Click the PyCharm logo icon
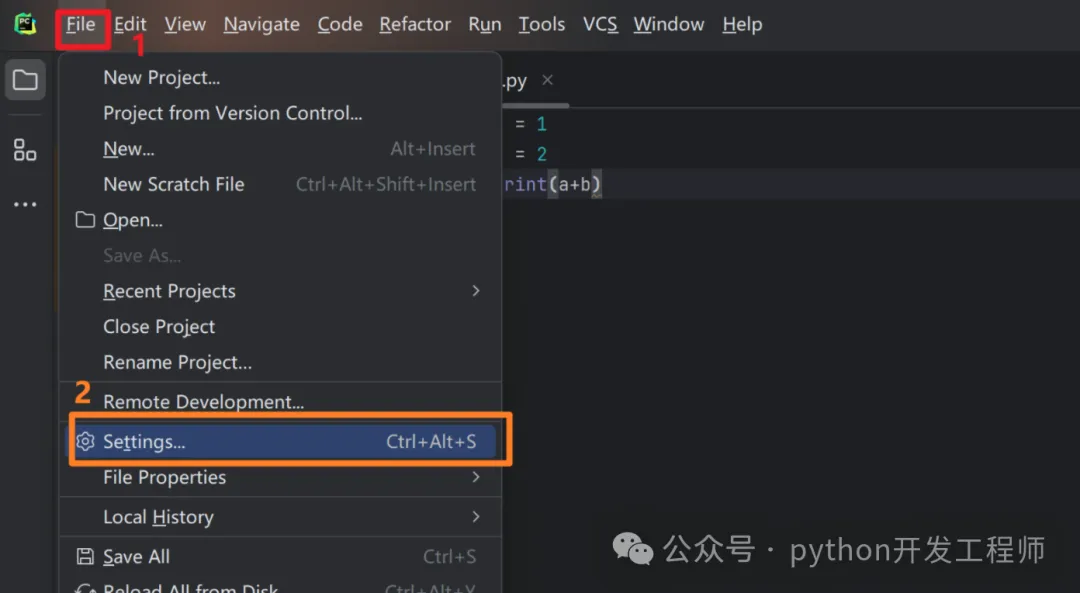The image size is (1080, 593). click(x=25, y=24)
